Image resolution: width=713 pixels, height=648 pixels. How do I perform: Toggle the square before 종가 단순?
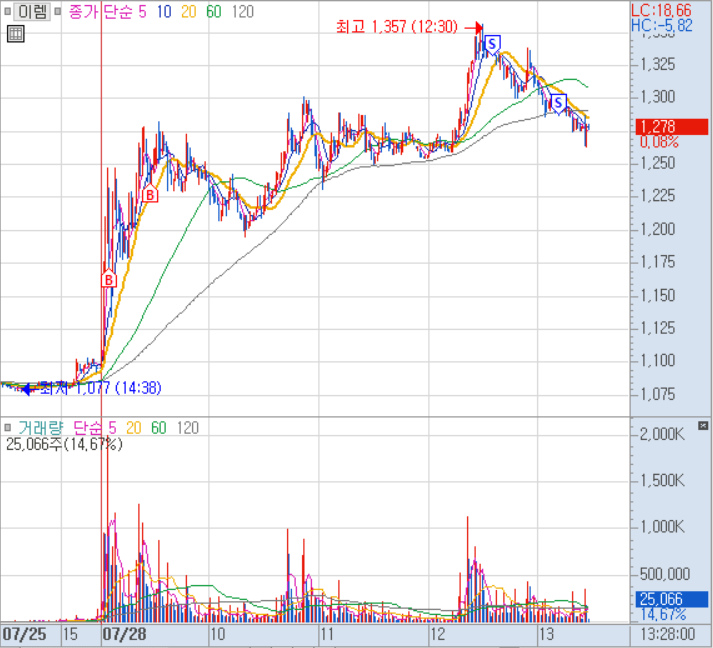(x=60, y=12)
